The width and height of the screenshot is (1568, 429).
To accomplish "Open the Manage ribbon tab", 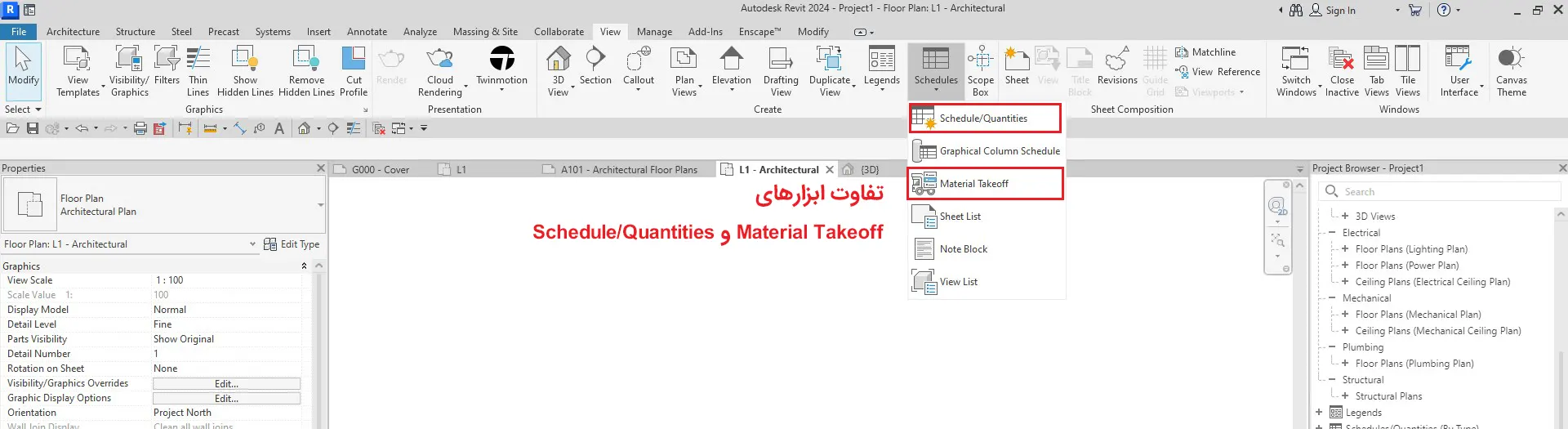I will (x=654, y=32).
